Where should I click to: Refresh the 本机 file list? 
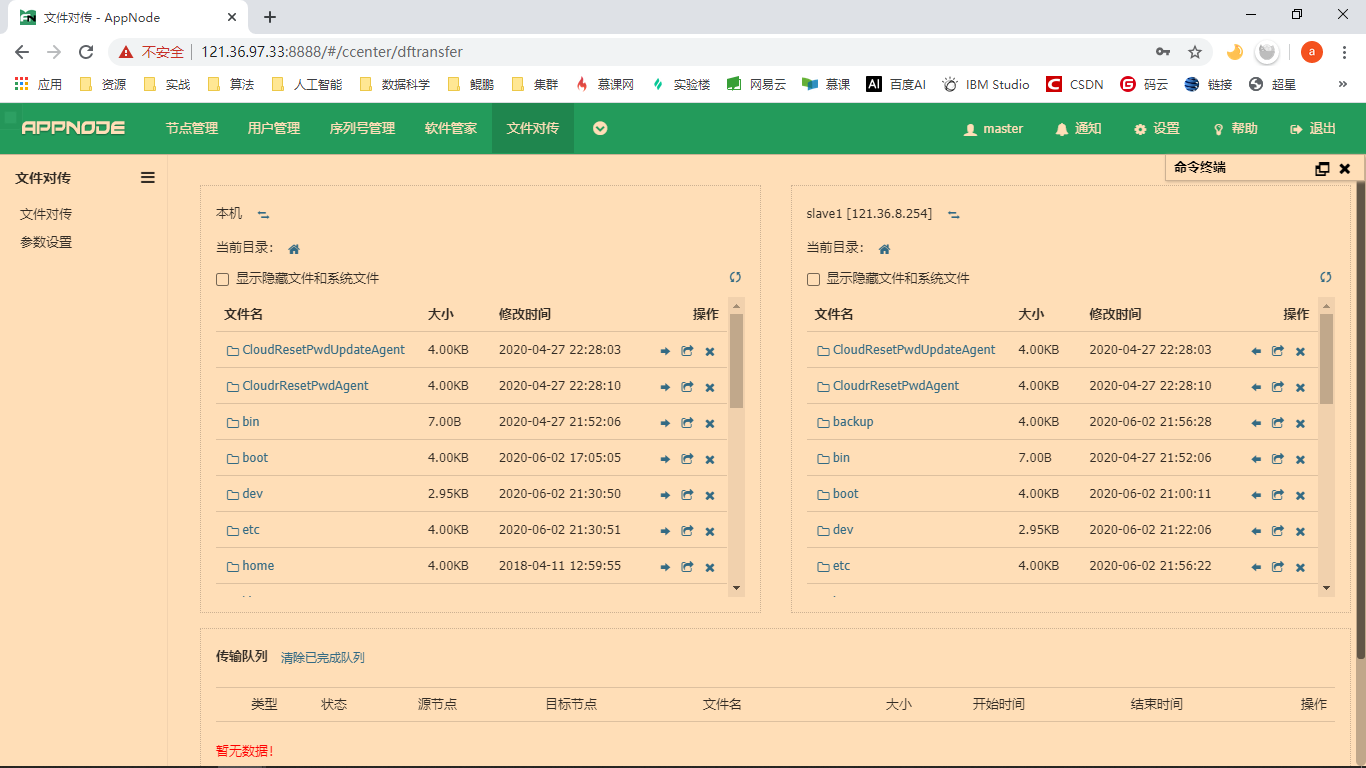tap(735, 277)
